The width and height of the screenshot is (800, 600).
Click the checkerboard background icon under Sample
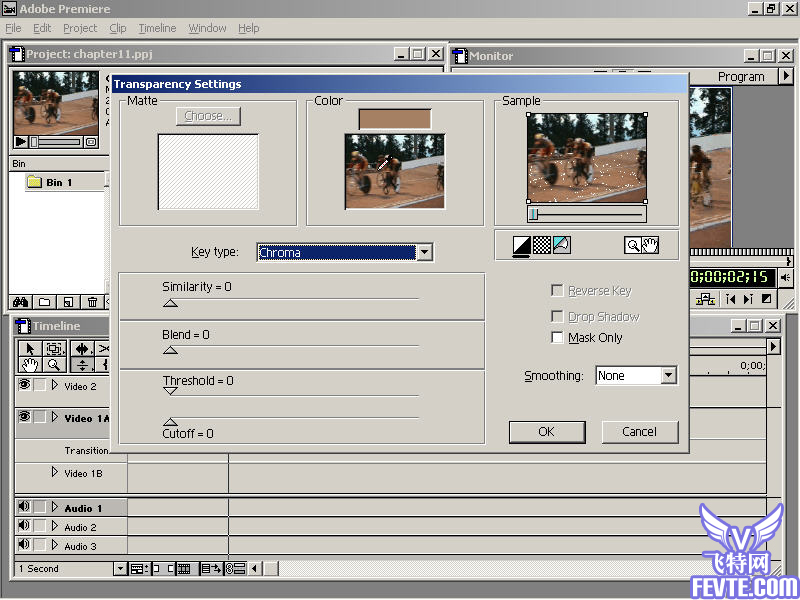[x=542, y=244]
